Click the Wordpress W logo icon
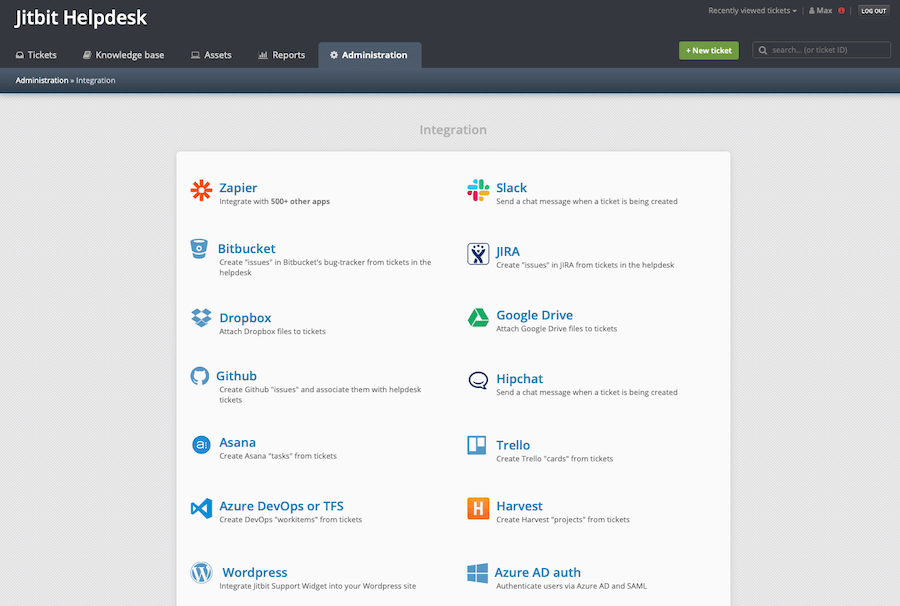This screenshot has height=606, width=900. tap(201, 572)
